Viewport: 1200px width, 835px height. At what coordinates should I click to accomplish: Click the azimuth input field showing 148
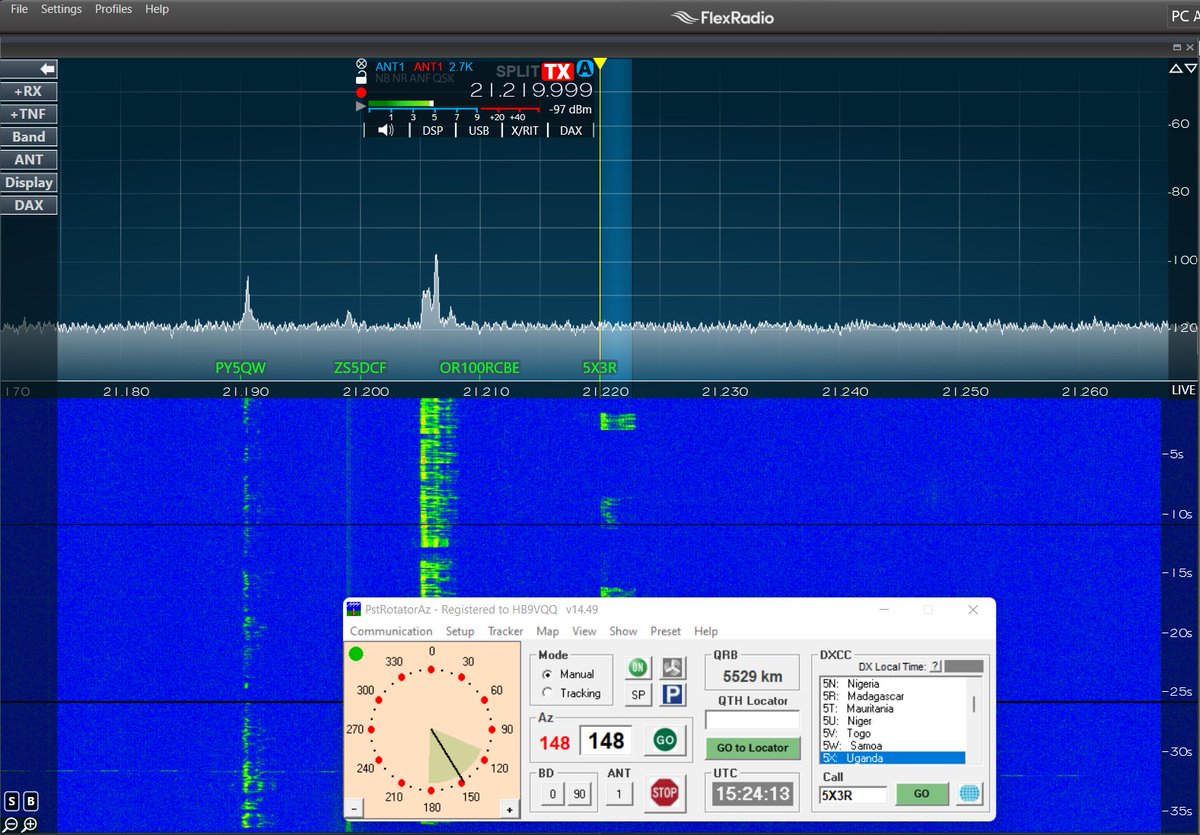click(606, 741)
